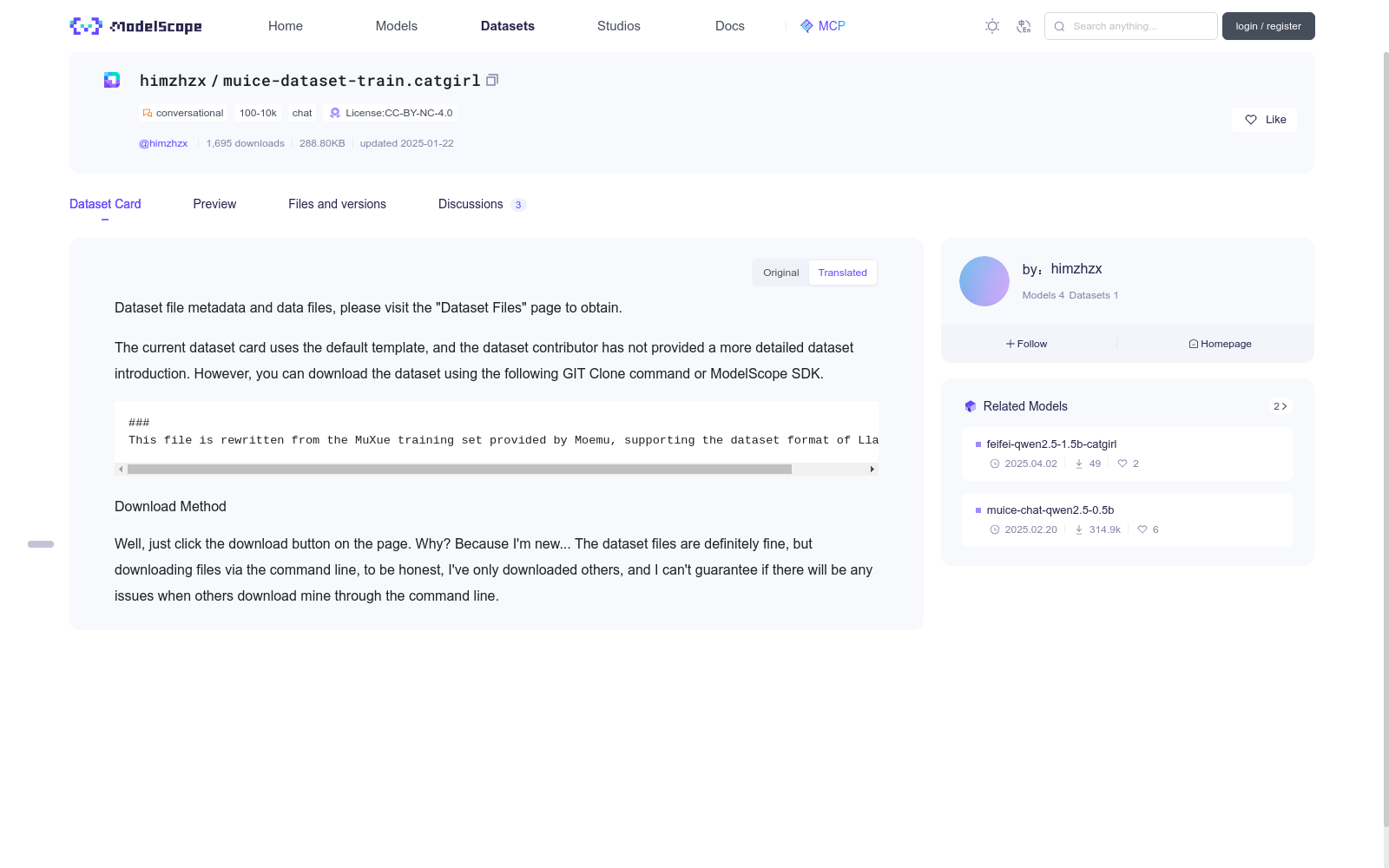
Task: Switch the card to Original language
Action: tap(781, 273)
